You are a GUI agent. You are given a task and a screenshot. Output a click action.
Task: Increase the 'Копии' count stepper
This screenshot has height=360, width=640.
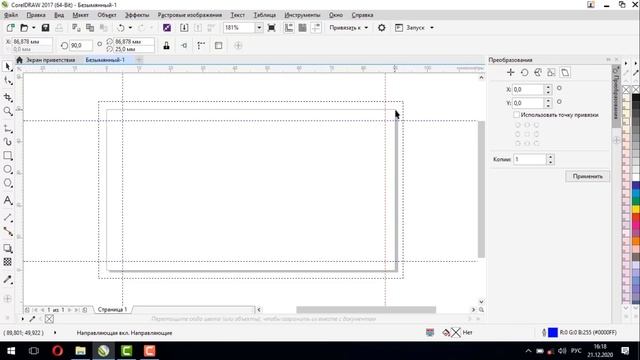coord(551,157)
